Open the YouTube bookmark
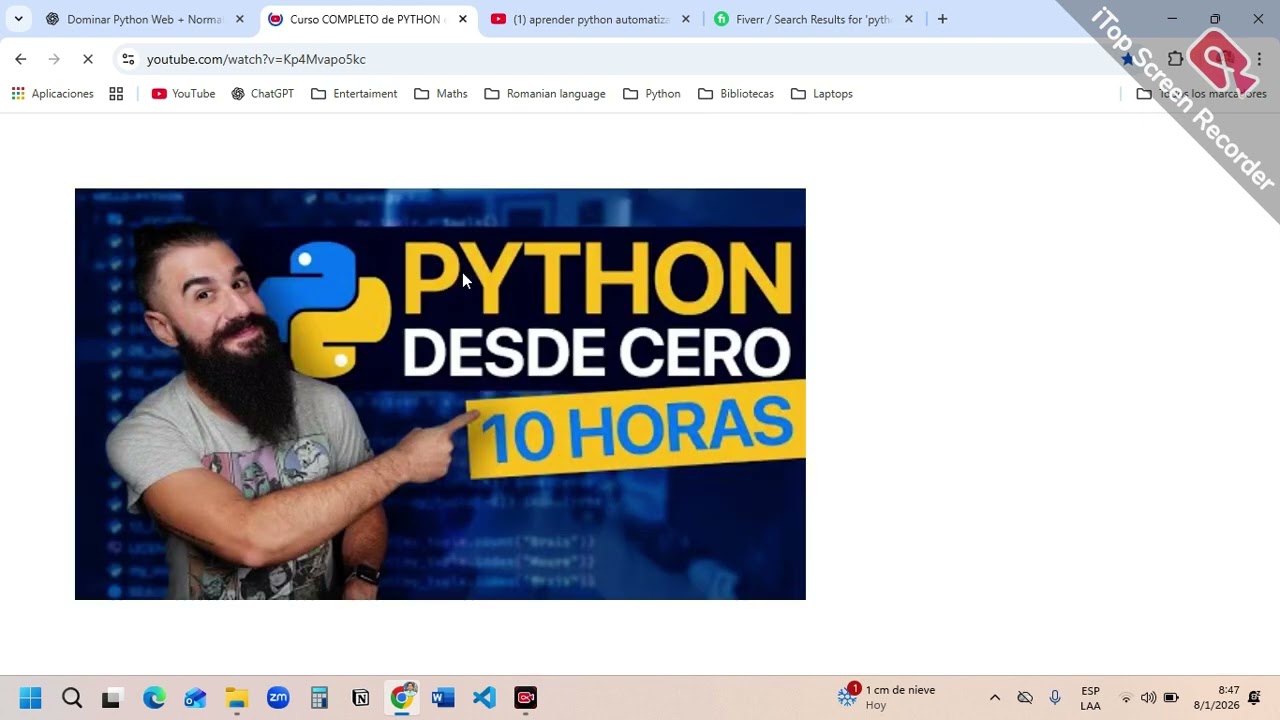This screenshot has height=720, width=1280. [x=183, y=94]
